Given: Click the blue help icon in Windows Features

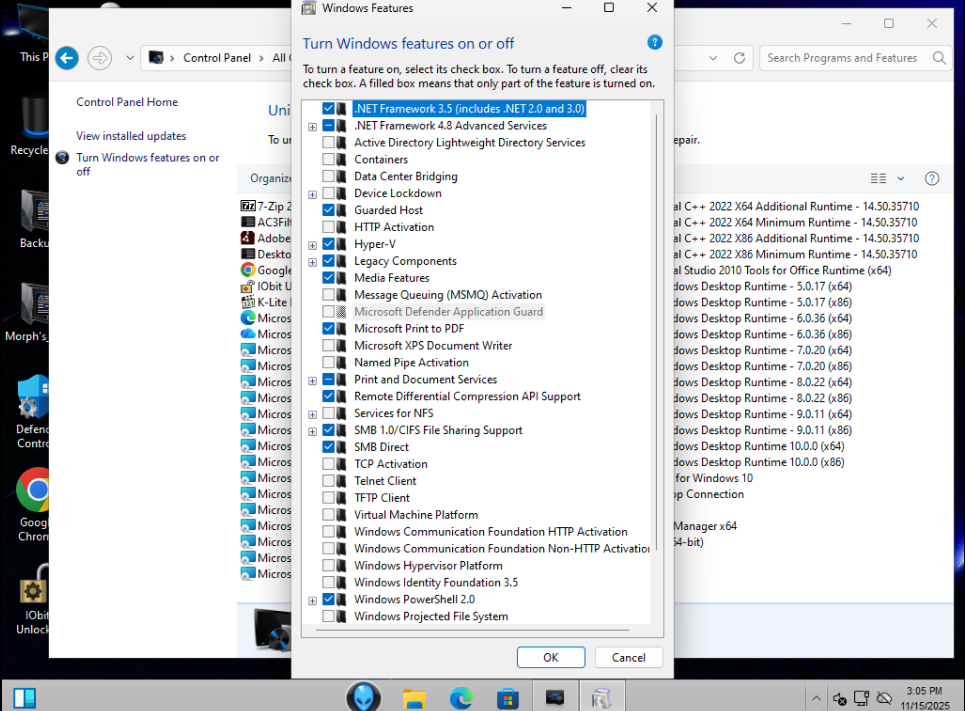Looking at the screenshot, I should [655, 42].
